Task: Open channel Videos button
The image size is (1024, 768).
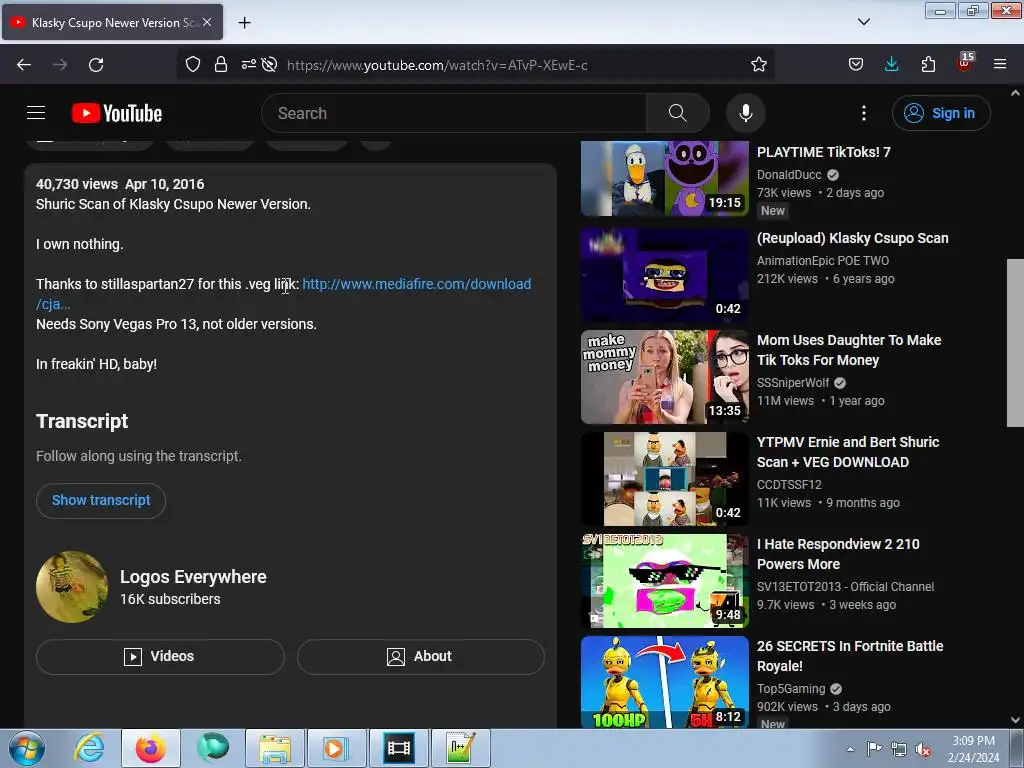Action: click(x=160, y=656)
